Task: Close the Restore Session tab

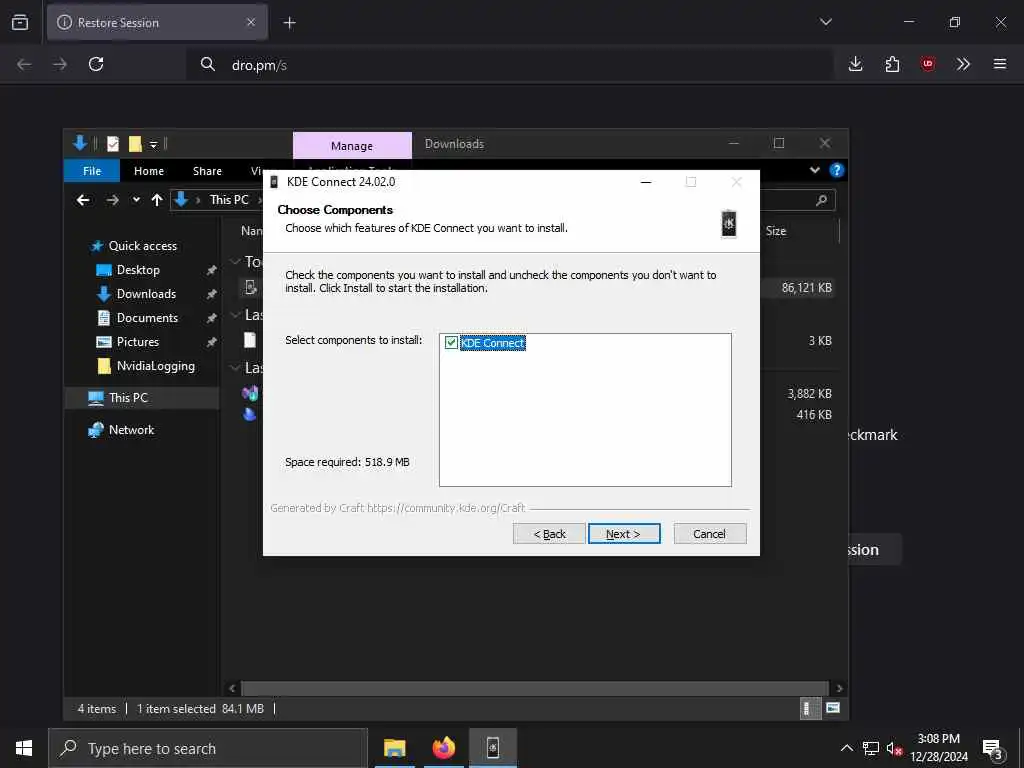Action: [251, 22]
